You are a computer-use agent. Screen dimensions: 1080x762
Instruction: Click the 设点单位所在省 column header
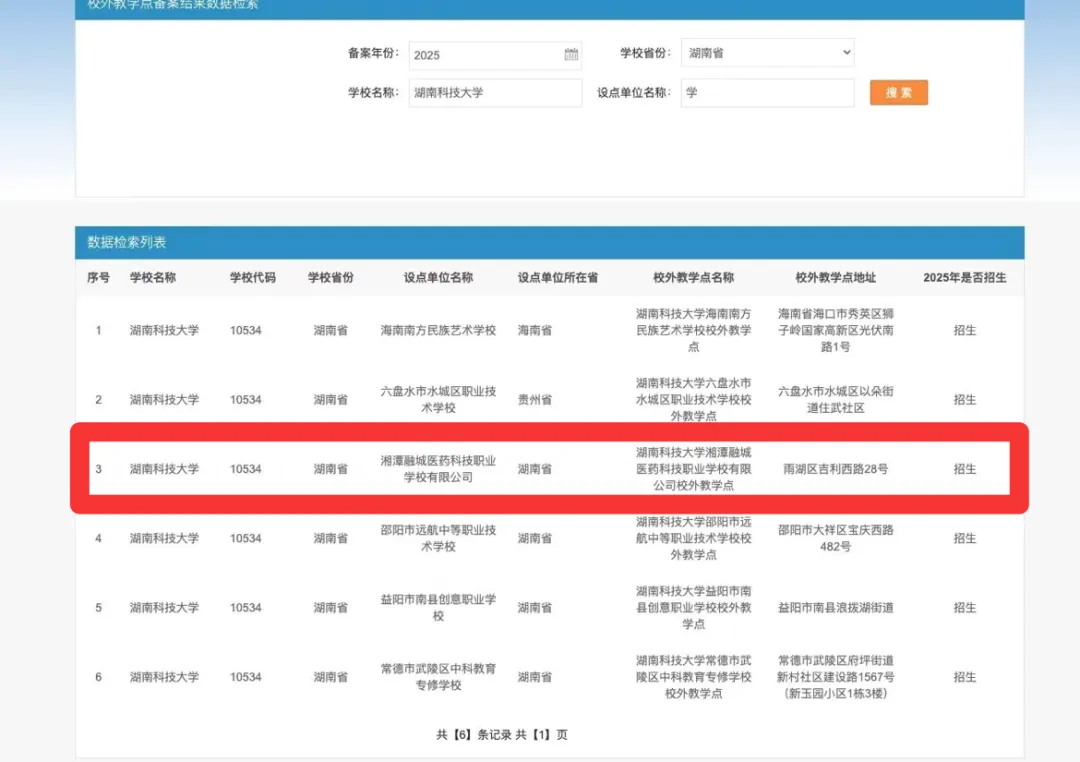click(x=557, y=278)
